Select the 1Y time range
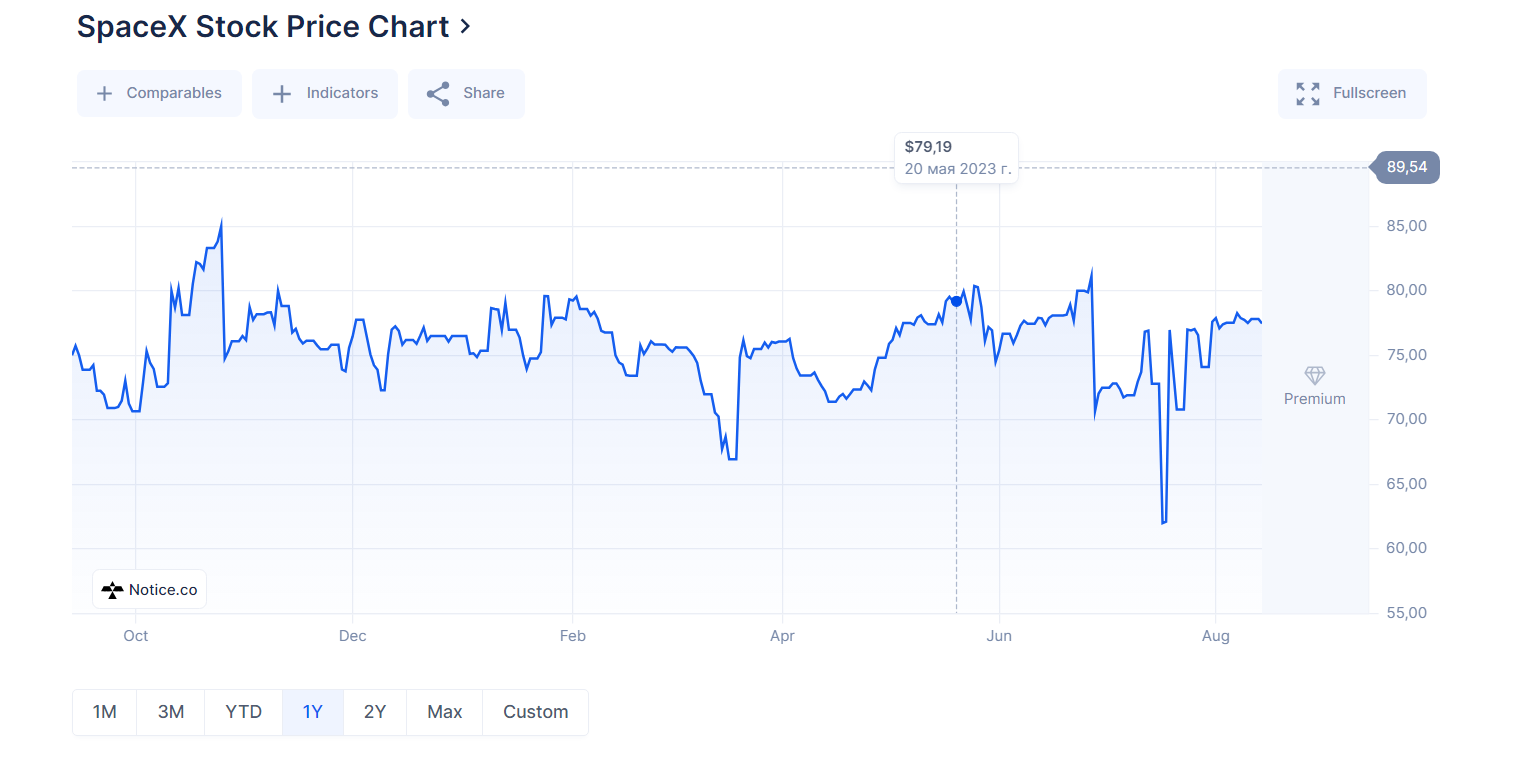Image resolution: width=1534 pixels, height=774 pixels. tap(313, 712)
